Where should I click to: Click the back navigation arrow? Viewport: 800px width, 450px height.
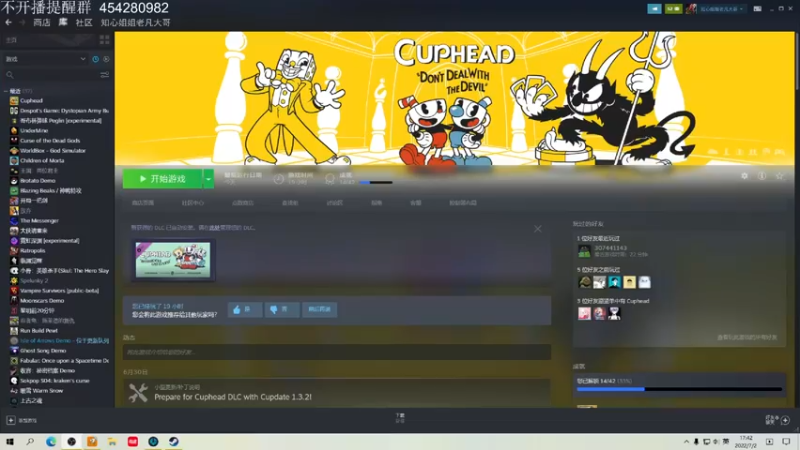point(8,22)
